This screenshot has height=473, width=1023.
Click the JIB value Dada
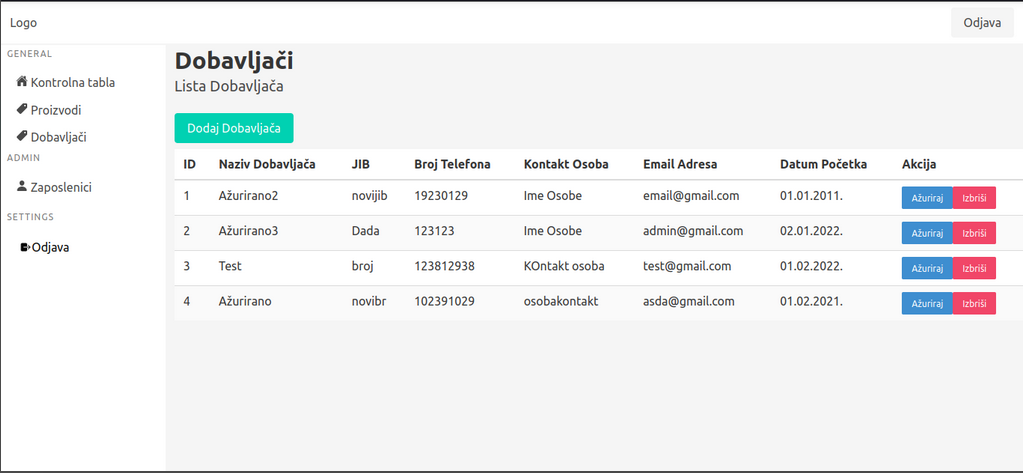[x=365, y=231]
